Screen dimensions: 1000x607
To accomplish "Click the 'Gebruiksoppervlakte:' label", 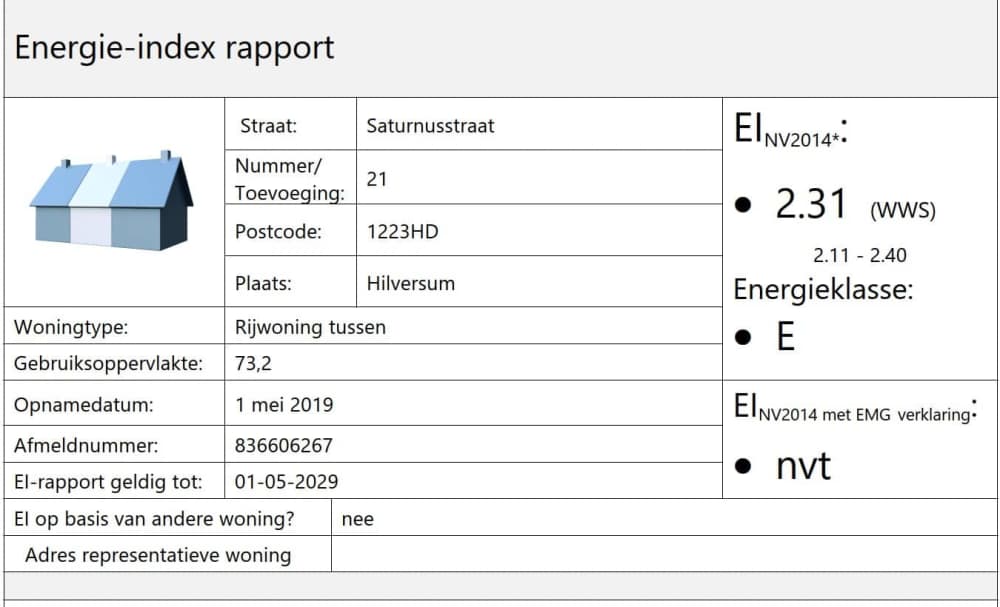I will click(108, 363).
